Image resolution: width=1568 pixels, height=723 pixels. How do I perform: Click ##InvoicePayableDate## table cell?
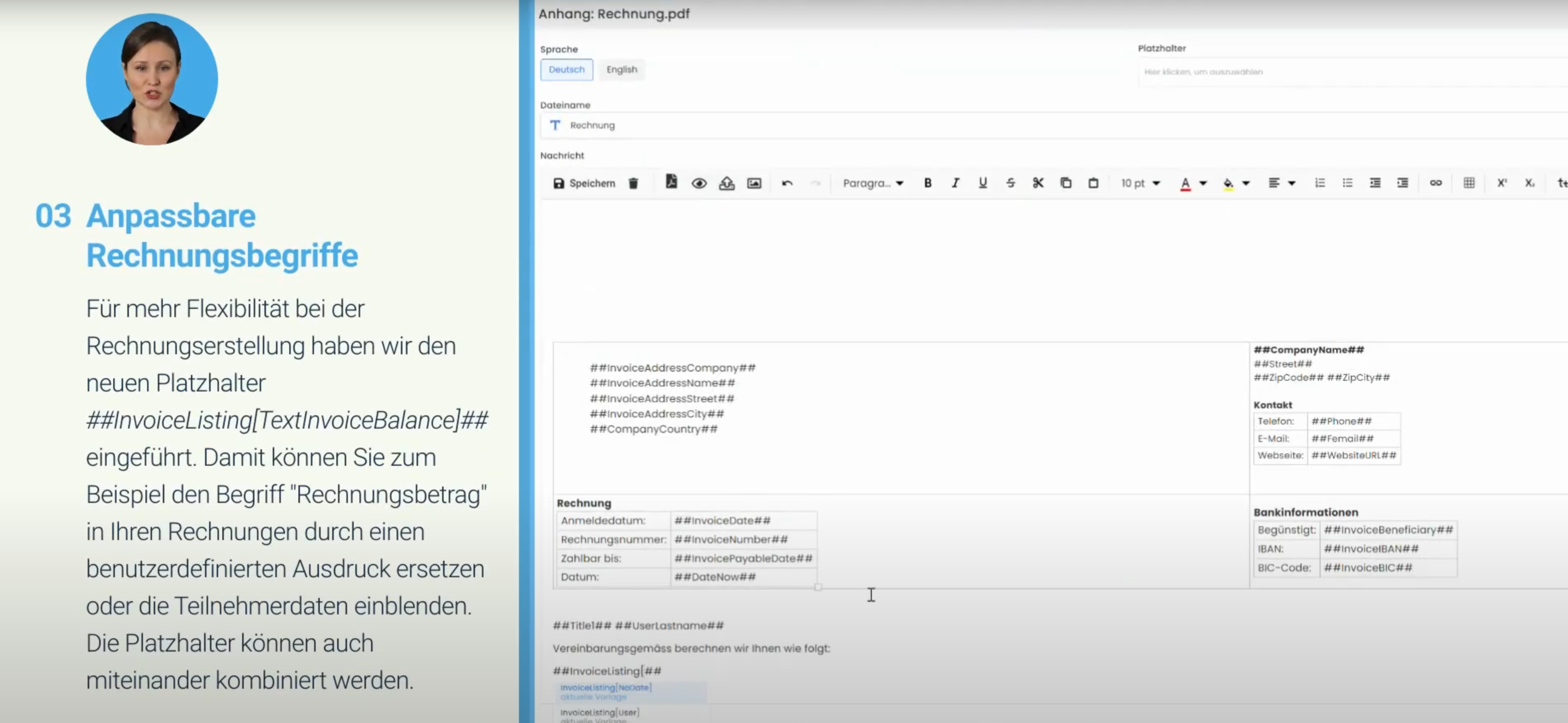[743, 558]
